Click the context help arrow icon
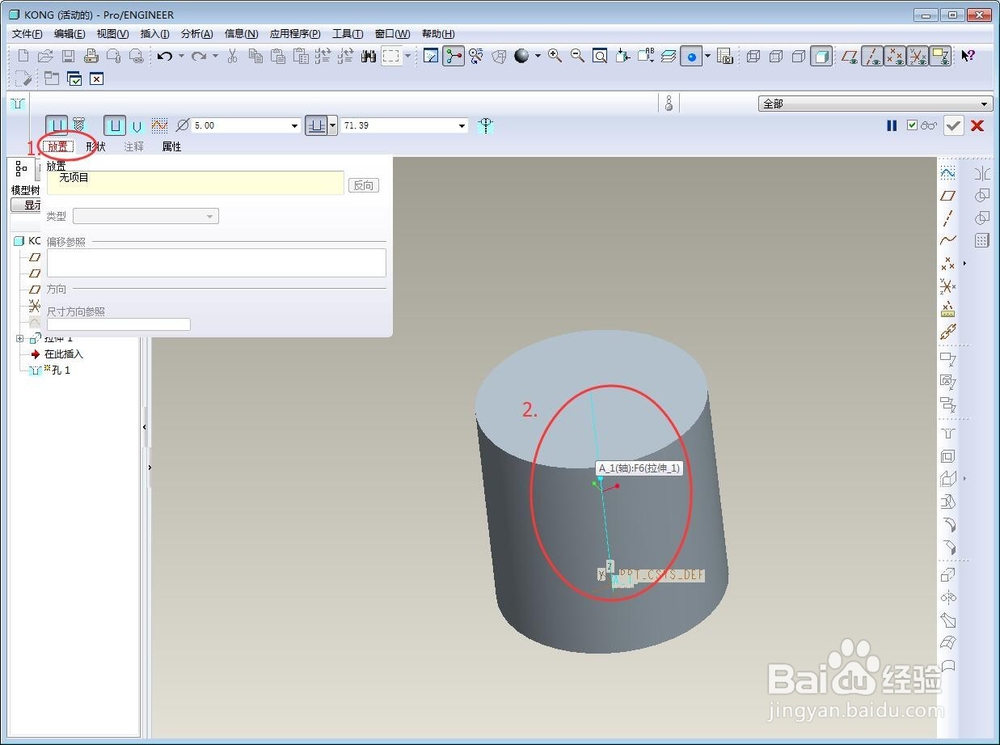This screenshot has height=745, width=1000. click(x=967, y=56)
